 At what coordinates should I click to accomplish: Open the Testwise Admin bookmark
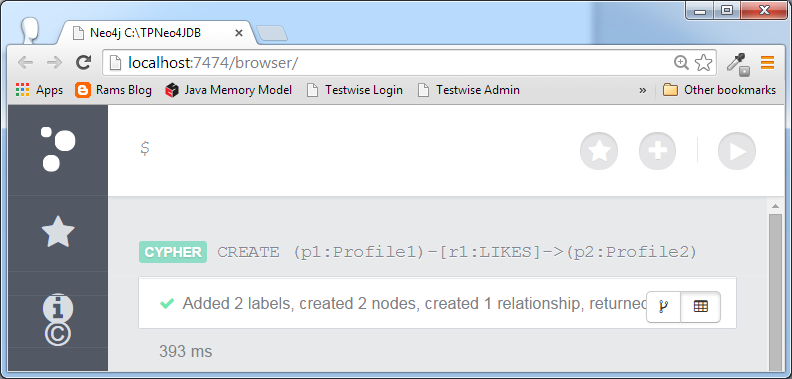469,90
